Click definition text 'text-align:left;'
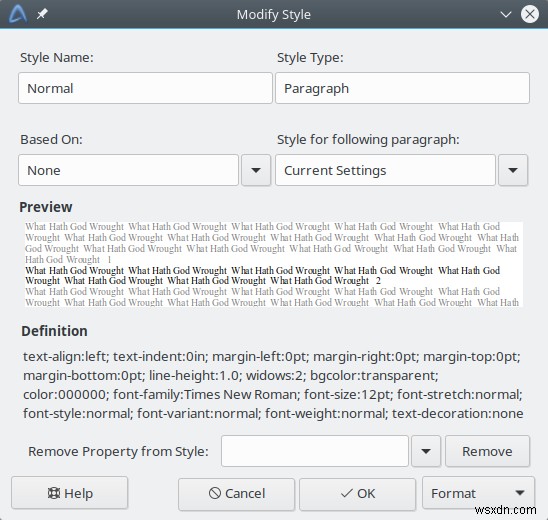548x520 pixels. tap(66, 356)
